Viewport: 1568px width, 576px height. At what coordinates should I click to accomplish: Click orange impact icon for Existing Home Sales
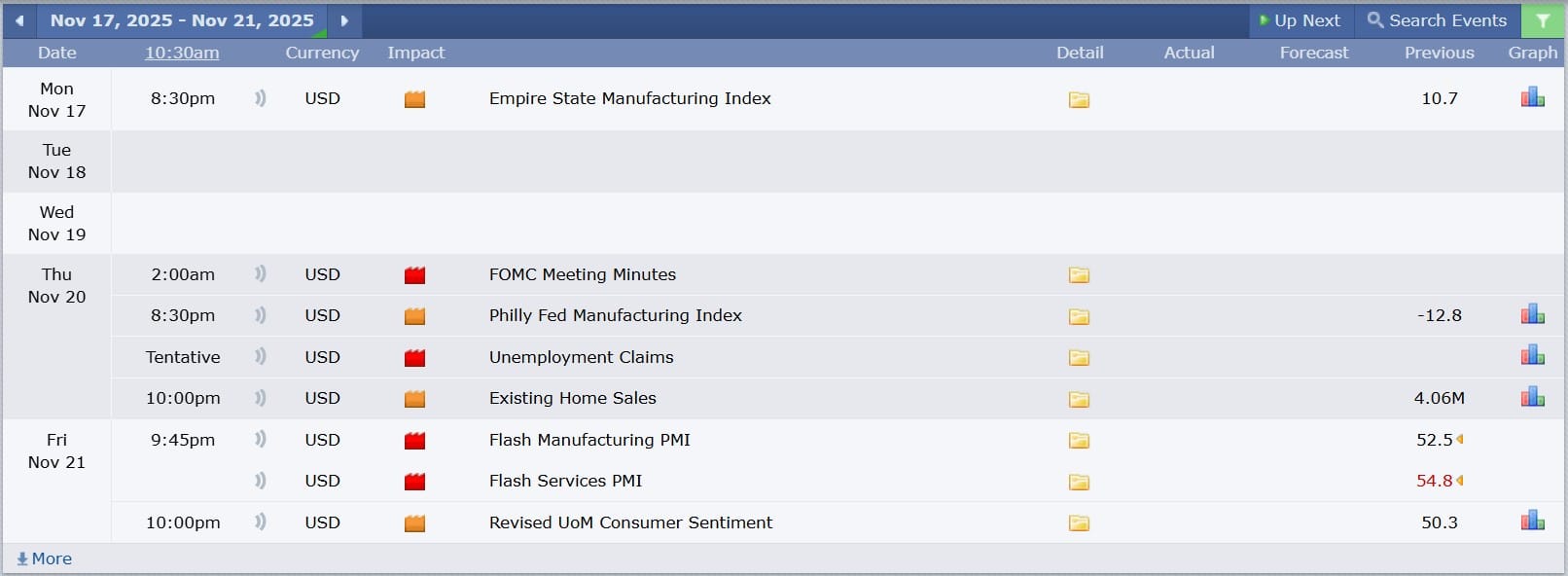click(415, 399)
